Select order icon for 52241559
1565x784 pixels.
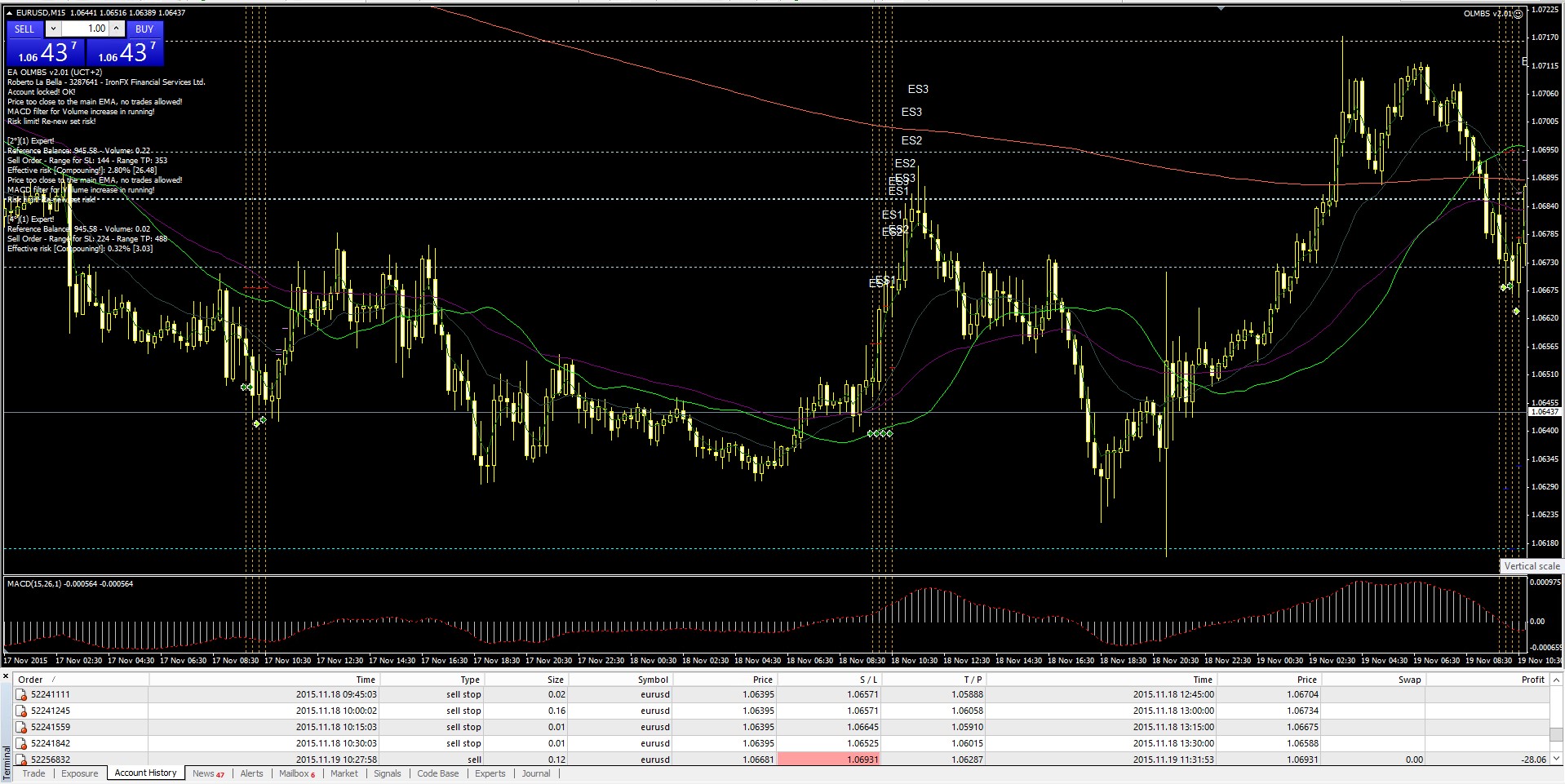(x=21, y=728)
